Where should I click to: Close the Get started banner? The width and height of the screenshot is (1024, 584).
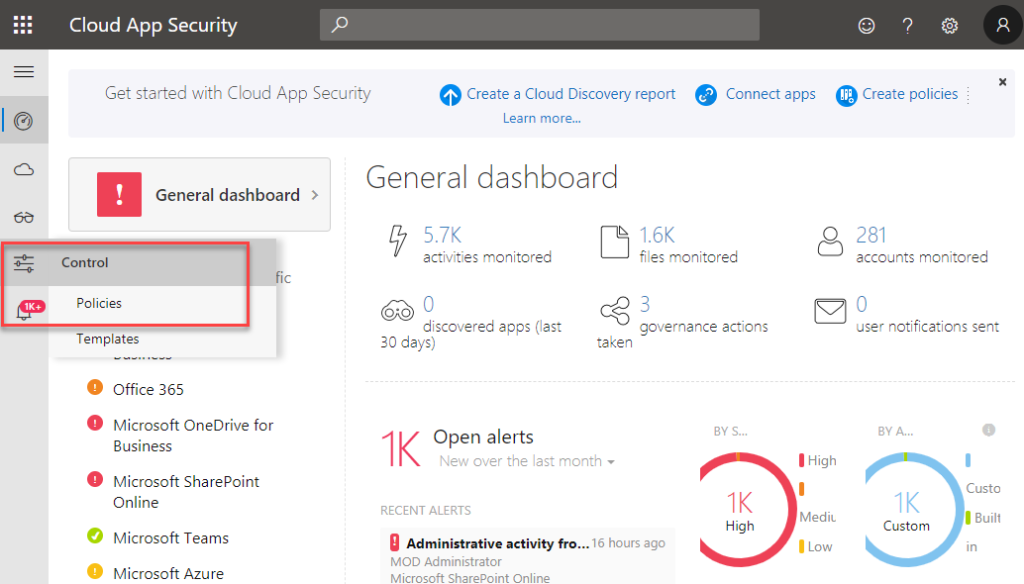(x=1002, y=82)
